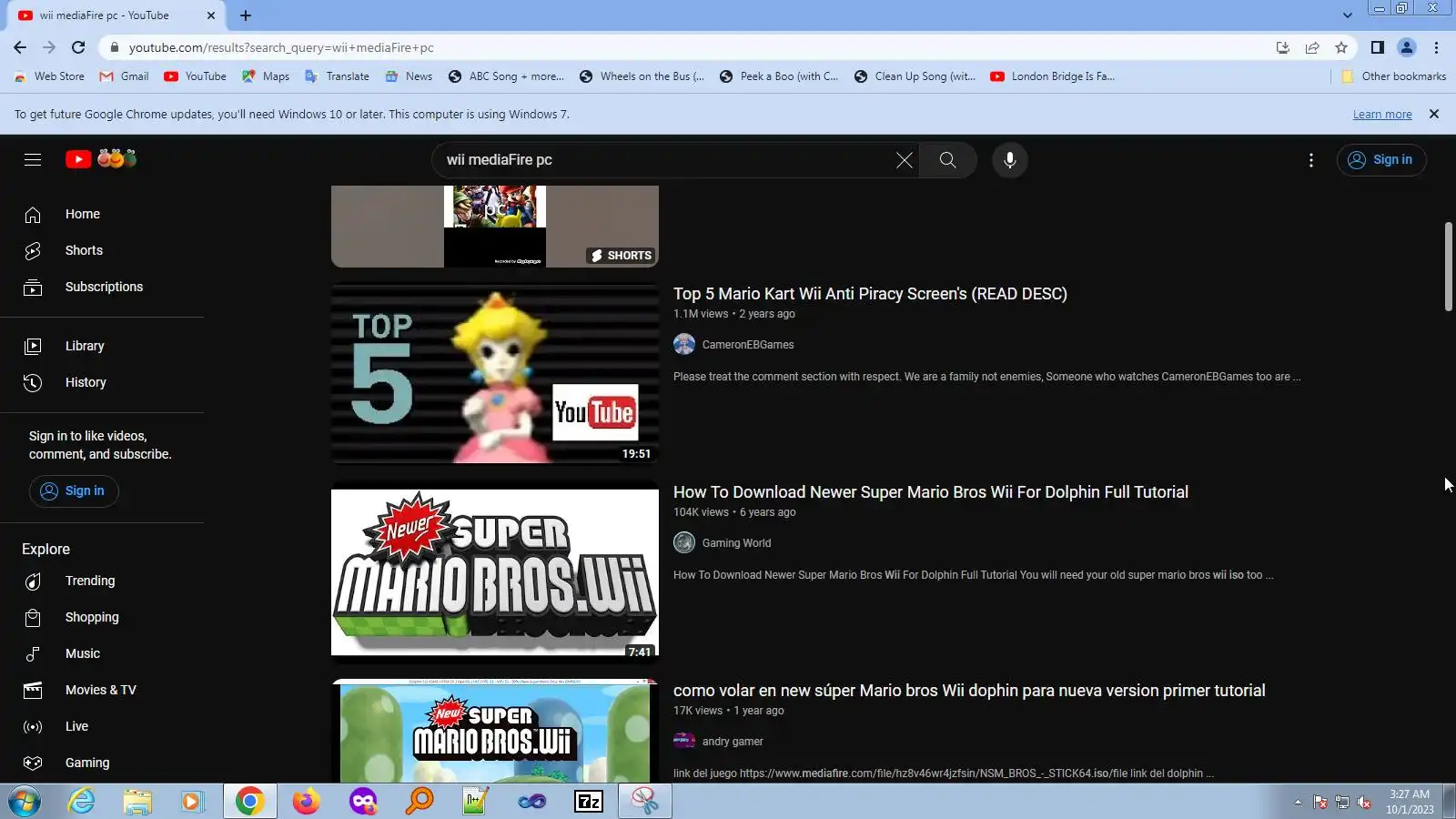Install the page with address bar download icon
This screenshot has height=819, width=1456.
[1283, 47]
